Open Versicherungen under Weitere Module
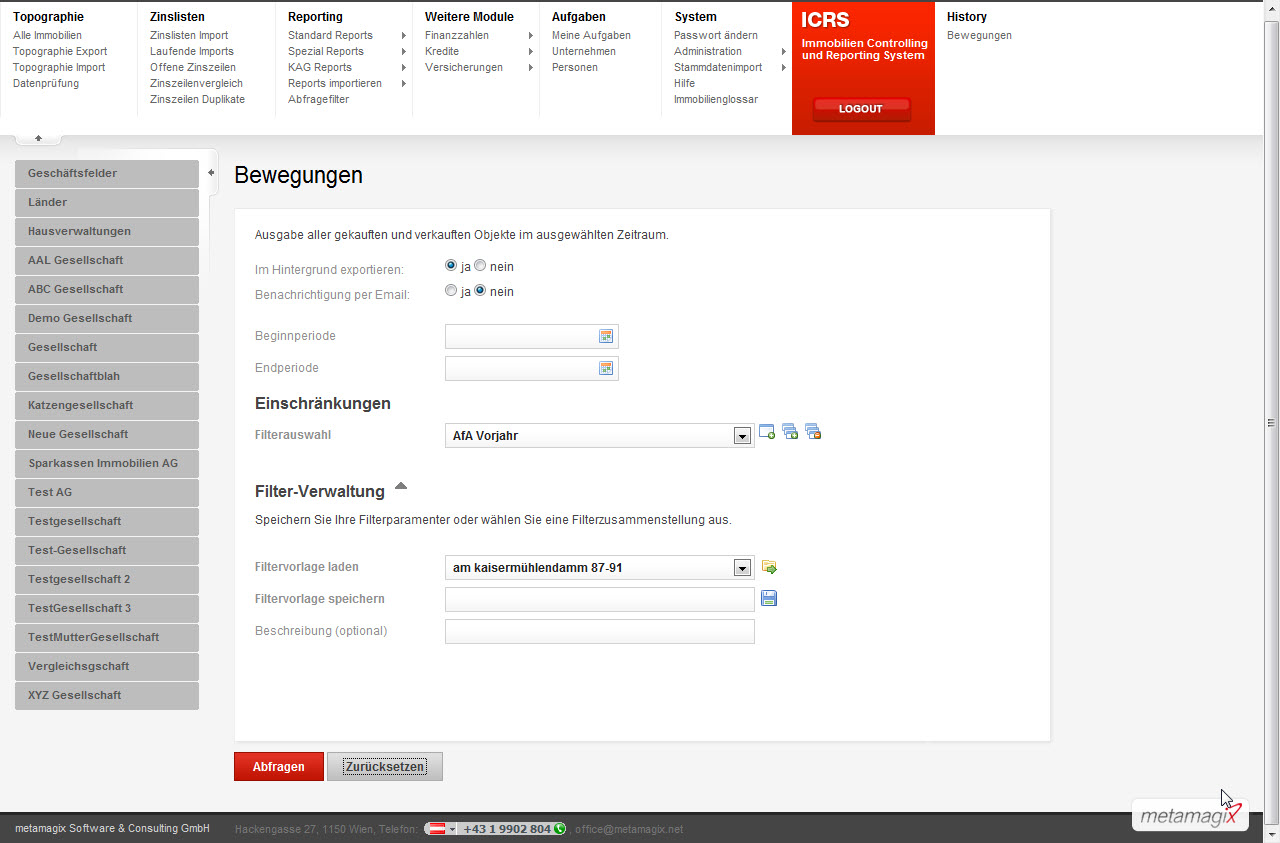 pyautogui.click(x=464, y=67)
